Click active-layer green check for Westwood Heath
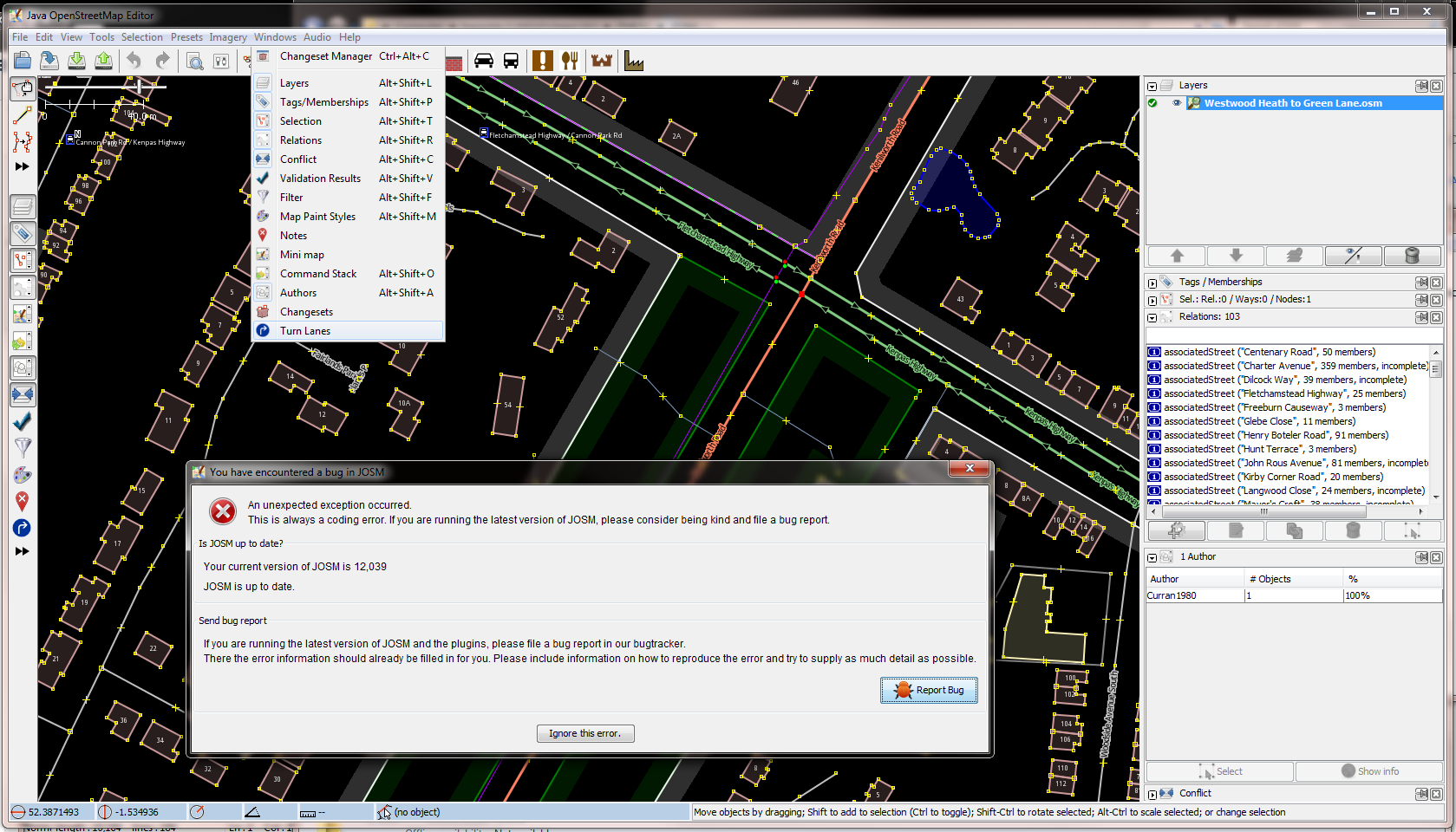 coord(1152,103)
